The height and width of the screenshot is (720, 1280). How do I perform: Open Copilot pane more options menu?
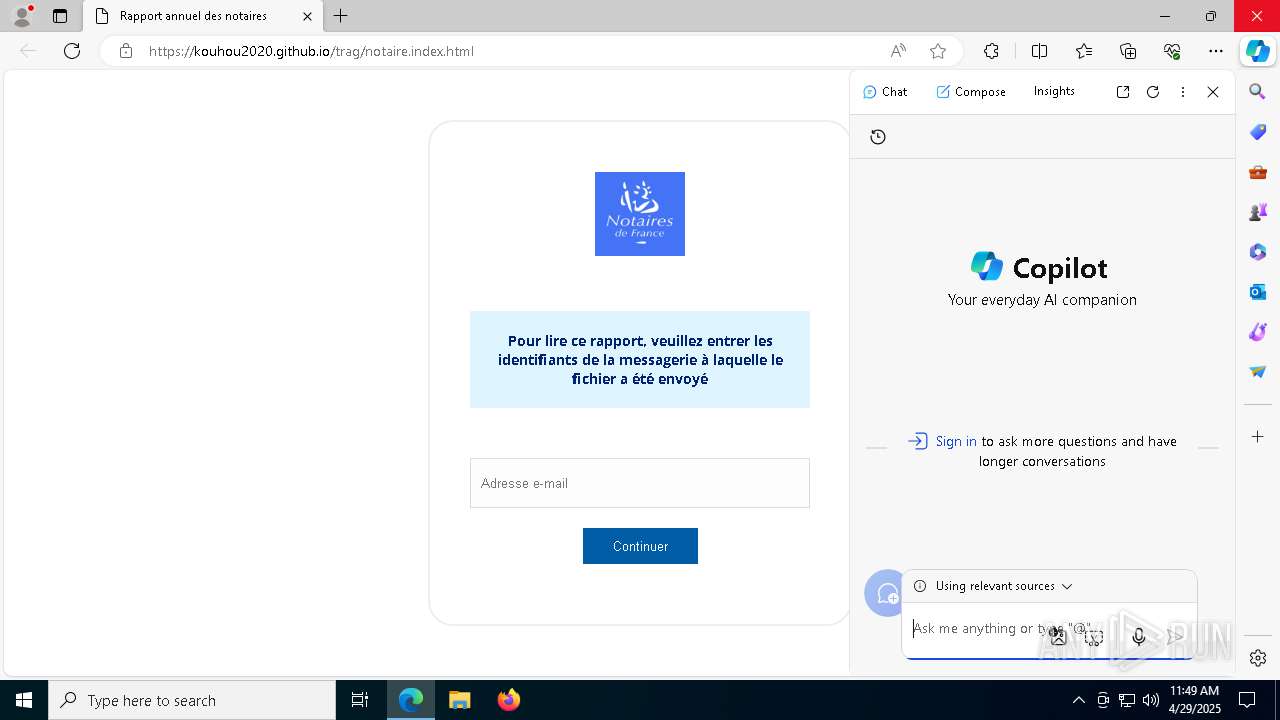point(1183,91)
